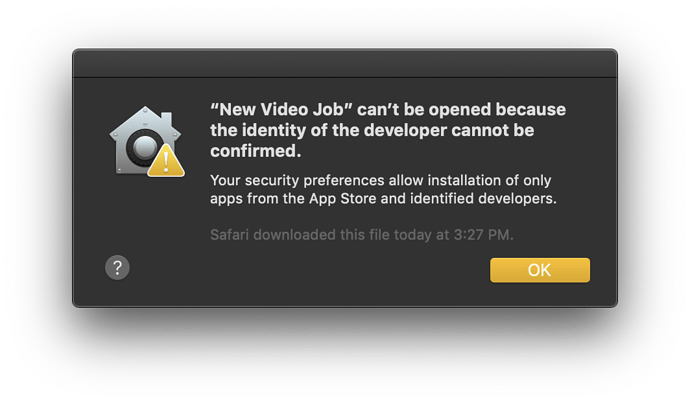Screen dimensions: 690x403
Task: Click the word "Safari" in grey text
Action: point(230,235)
